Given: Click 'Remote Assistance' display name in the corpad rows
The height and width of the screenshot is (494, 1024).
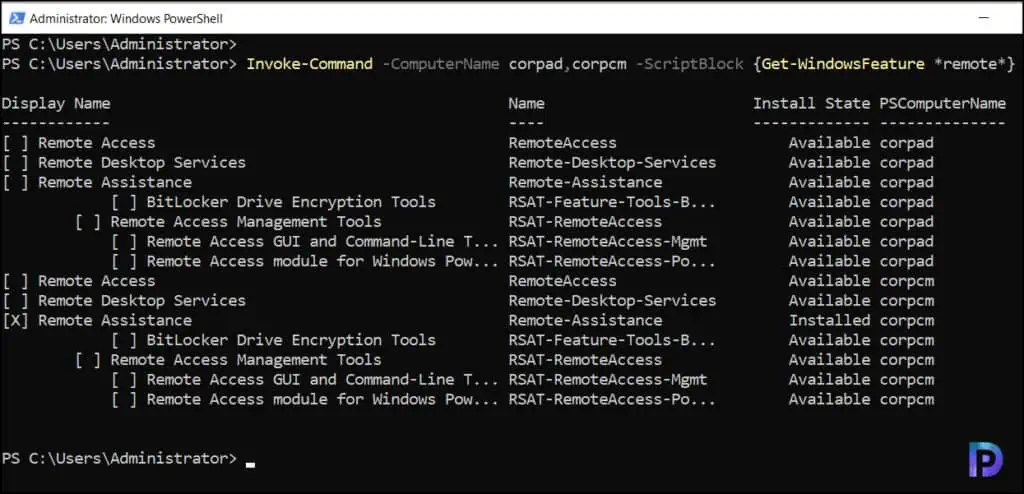Looking at the screenshot, I should click(x=115, y=182).
